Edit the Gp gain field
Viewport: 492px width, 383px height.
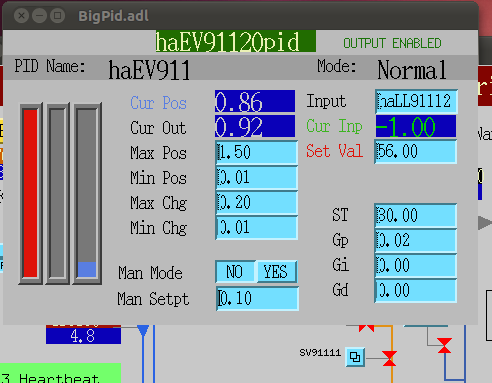[x=415, y=240]
